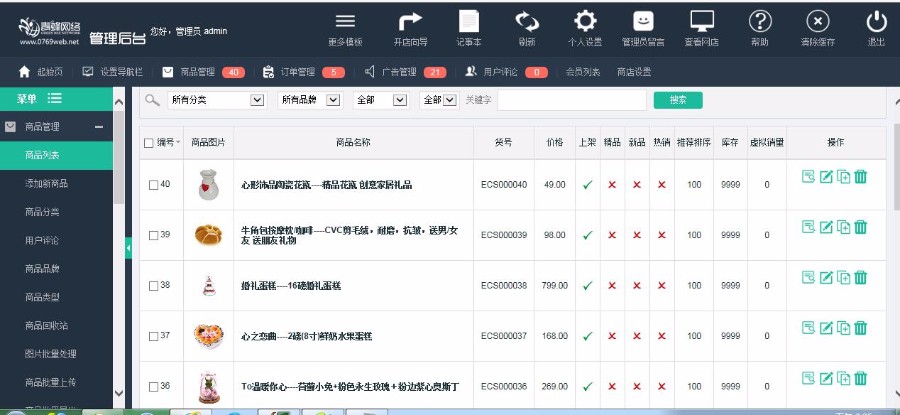
Task: Go to the 起始页 home tab
Action: [41, 72]
